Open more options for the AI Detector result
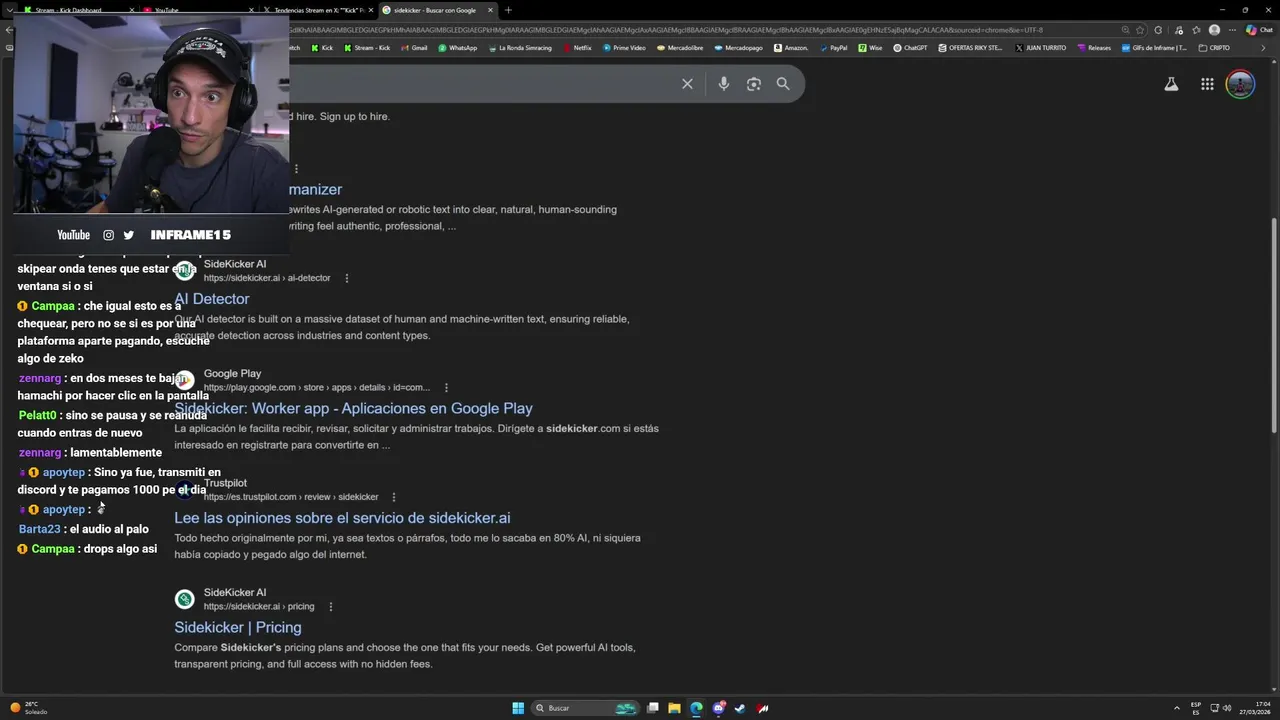This screenshot has height=720, width=1280. point(347,278)
